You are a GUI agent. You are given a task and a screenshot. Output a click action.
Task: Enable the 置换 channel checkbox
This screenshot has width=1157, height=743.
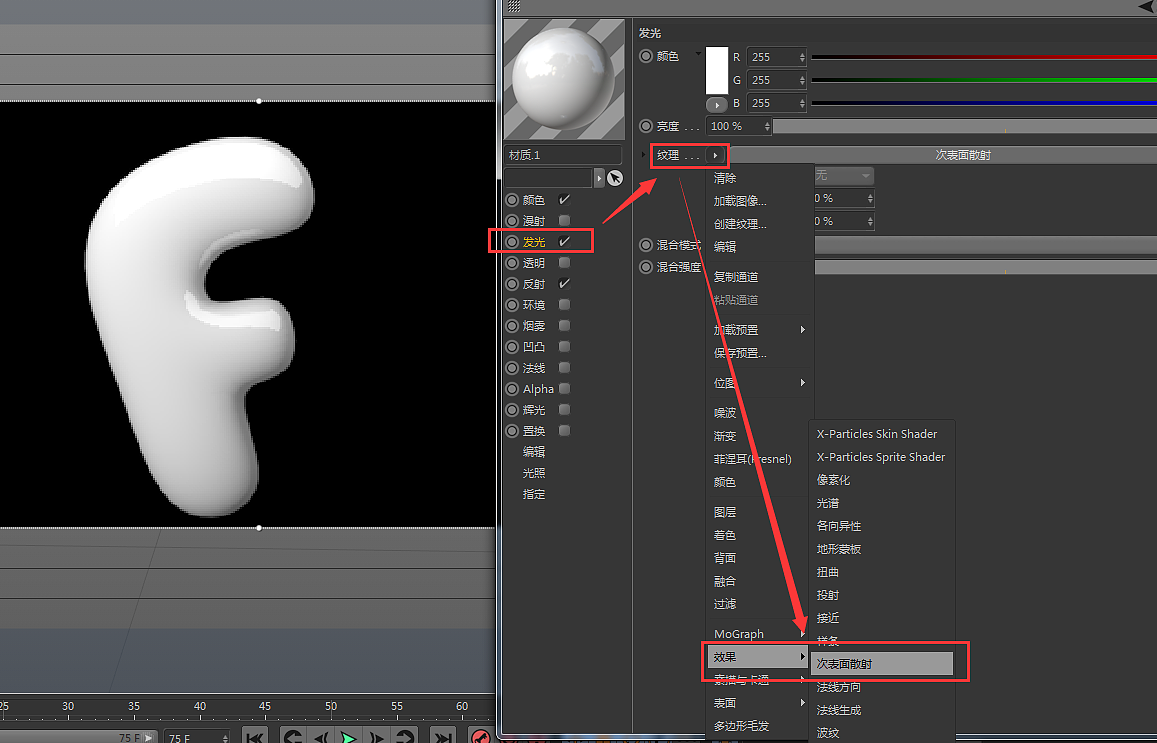point(564,431)
